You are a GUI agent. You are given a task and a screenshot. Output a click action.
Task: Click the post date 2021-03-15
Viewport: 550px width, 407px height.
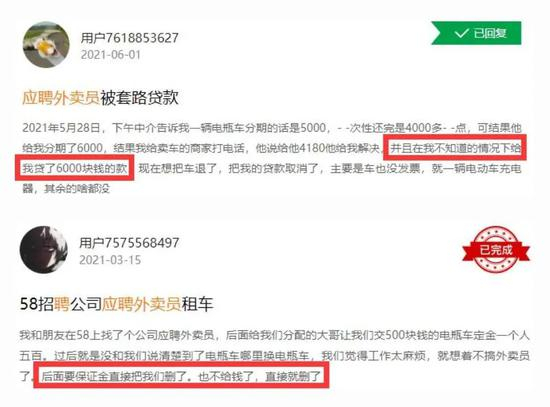(x=110, y=260)
